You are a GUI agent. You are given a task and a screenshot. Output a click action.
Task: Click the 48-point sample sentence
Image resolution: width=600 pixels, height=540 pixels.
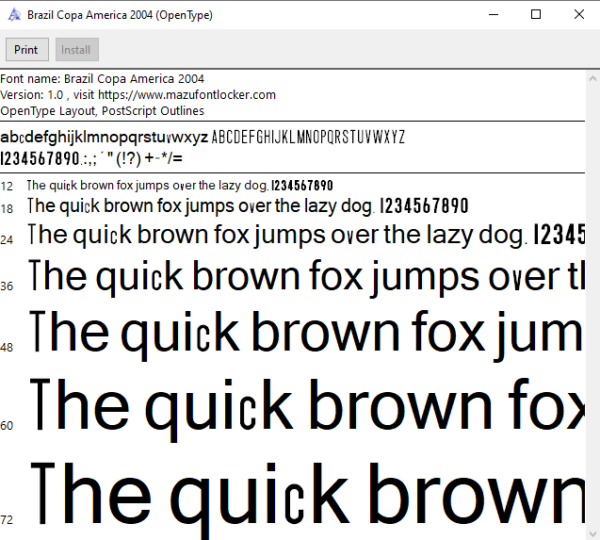[307, 334]
